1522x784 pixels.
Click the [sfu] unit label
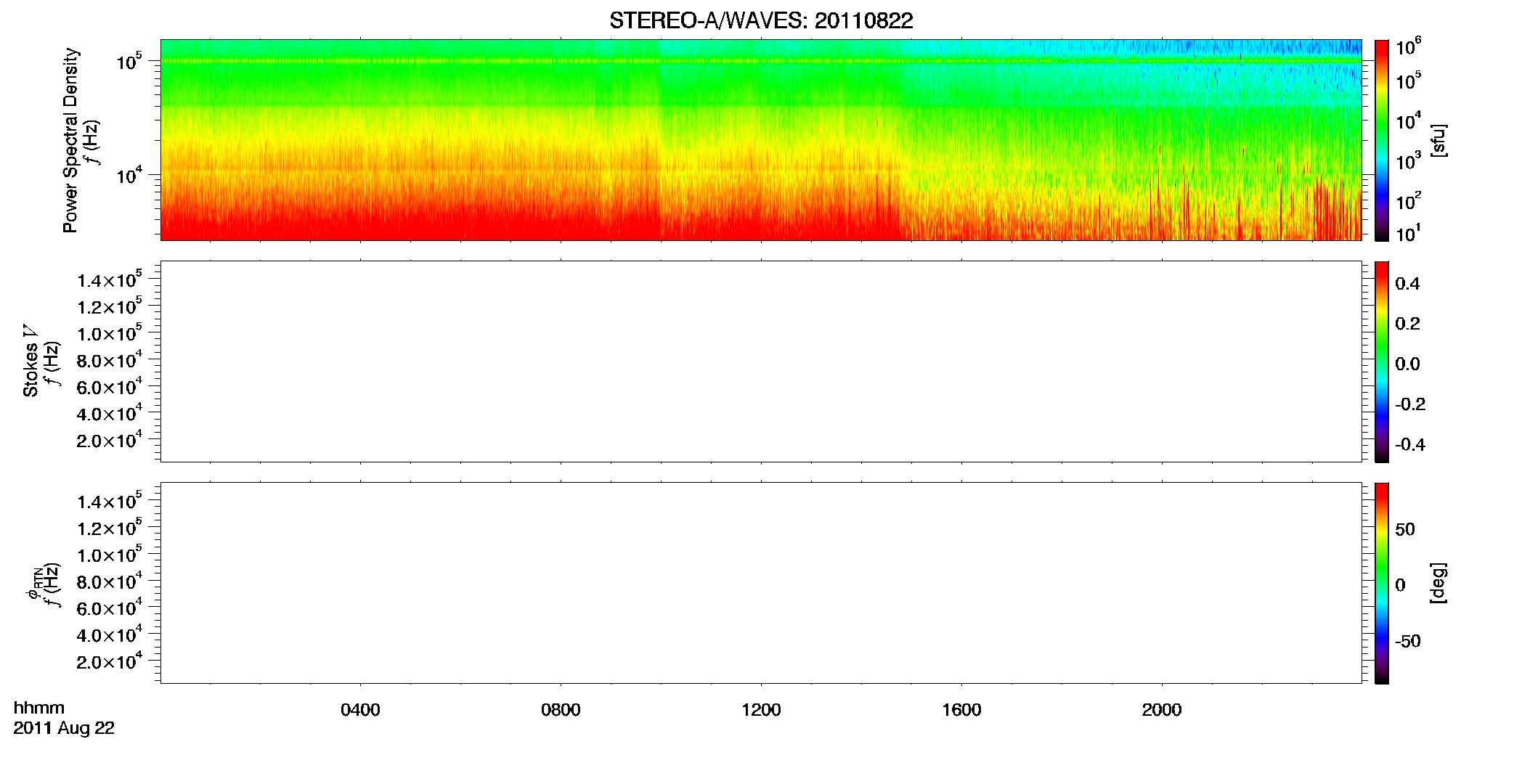click(x=1438, y=140)
